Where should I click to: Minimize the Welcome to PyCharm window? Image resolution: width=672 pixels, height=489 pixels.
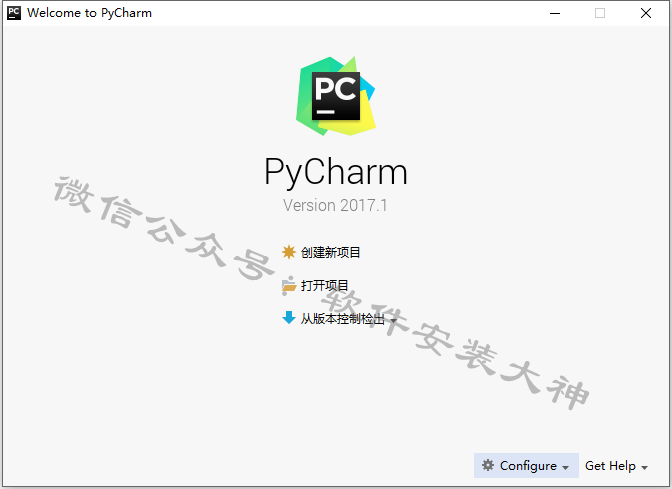555,13
